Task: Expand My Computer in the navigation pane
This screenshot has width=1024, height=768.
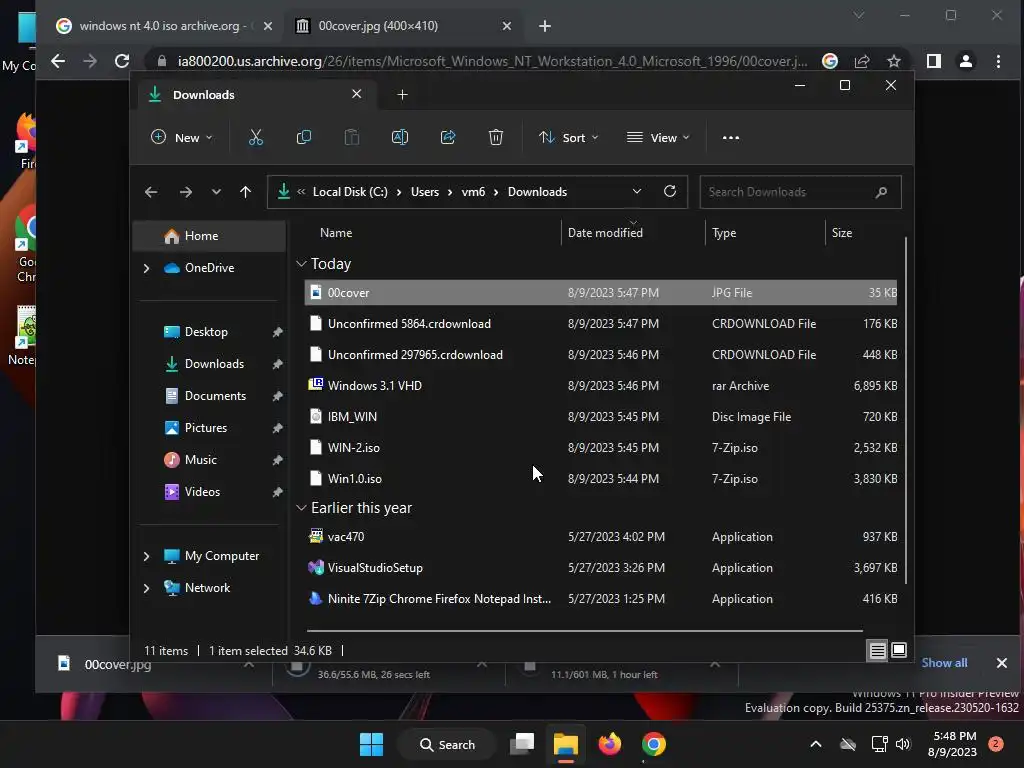Action: pos(146,556)
